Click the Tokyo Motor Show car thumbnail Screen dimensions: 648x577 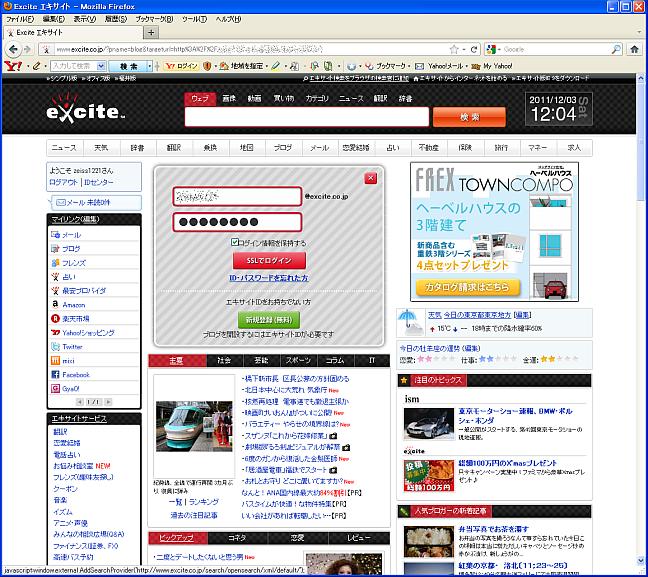428,424
